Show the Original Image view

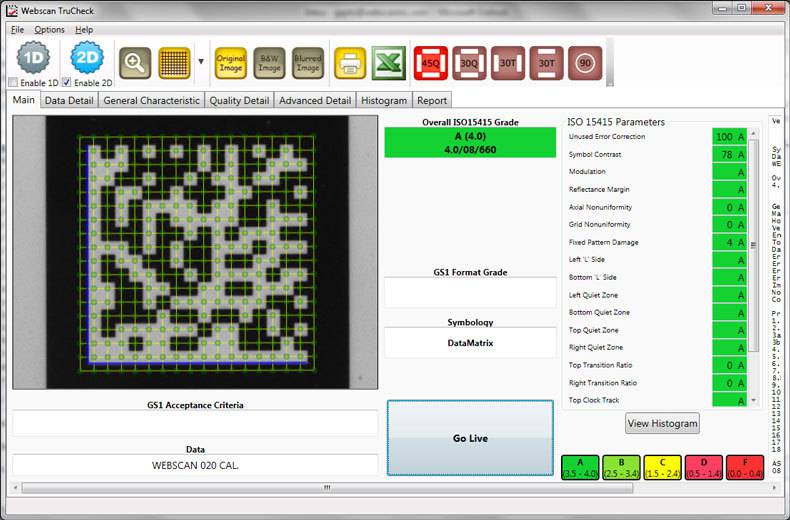231,63
